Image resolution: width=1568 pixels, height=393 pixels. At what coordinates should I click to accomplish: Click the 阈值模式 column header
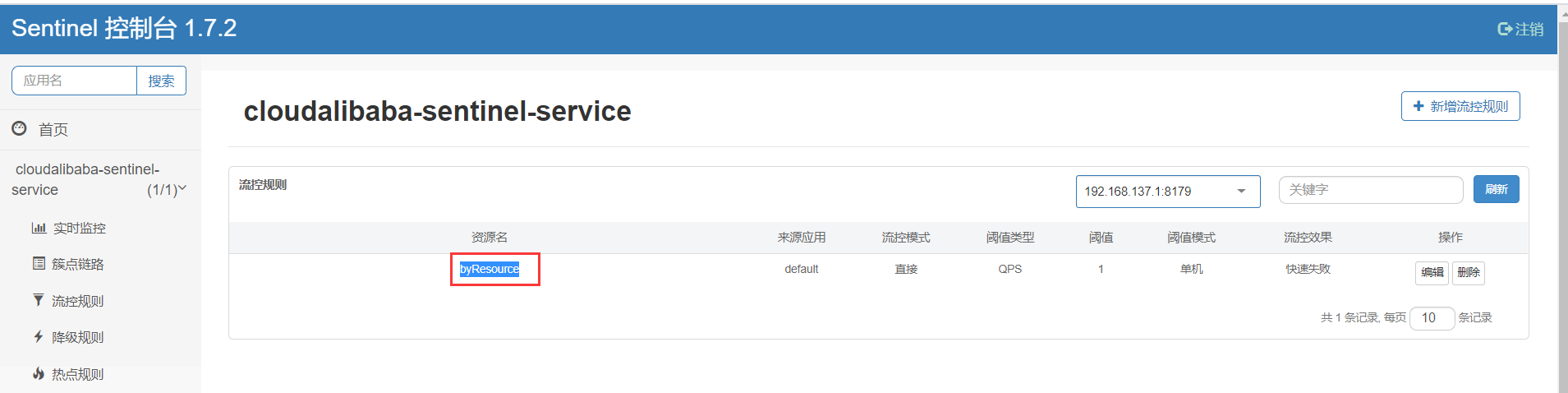1192,238
